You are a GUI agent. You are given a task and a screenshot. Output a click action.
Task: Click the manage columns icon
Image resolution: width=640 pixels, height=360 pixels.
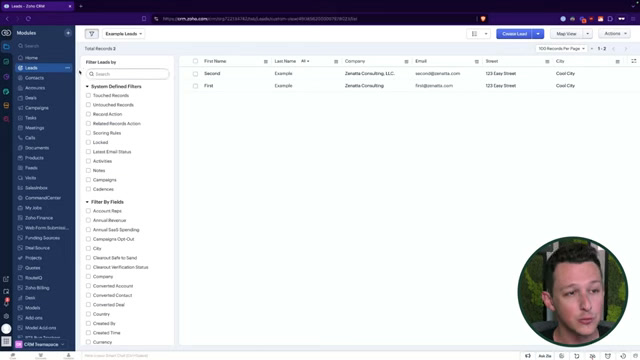click(x=633, y=61)
